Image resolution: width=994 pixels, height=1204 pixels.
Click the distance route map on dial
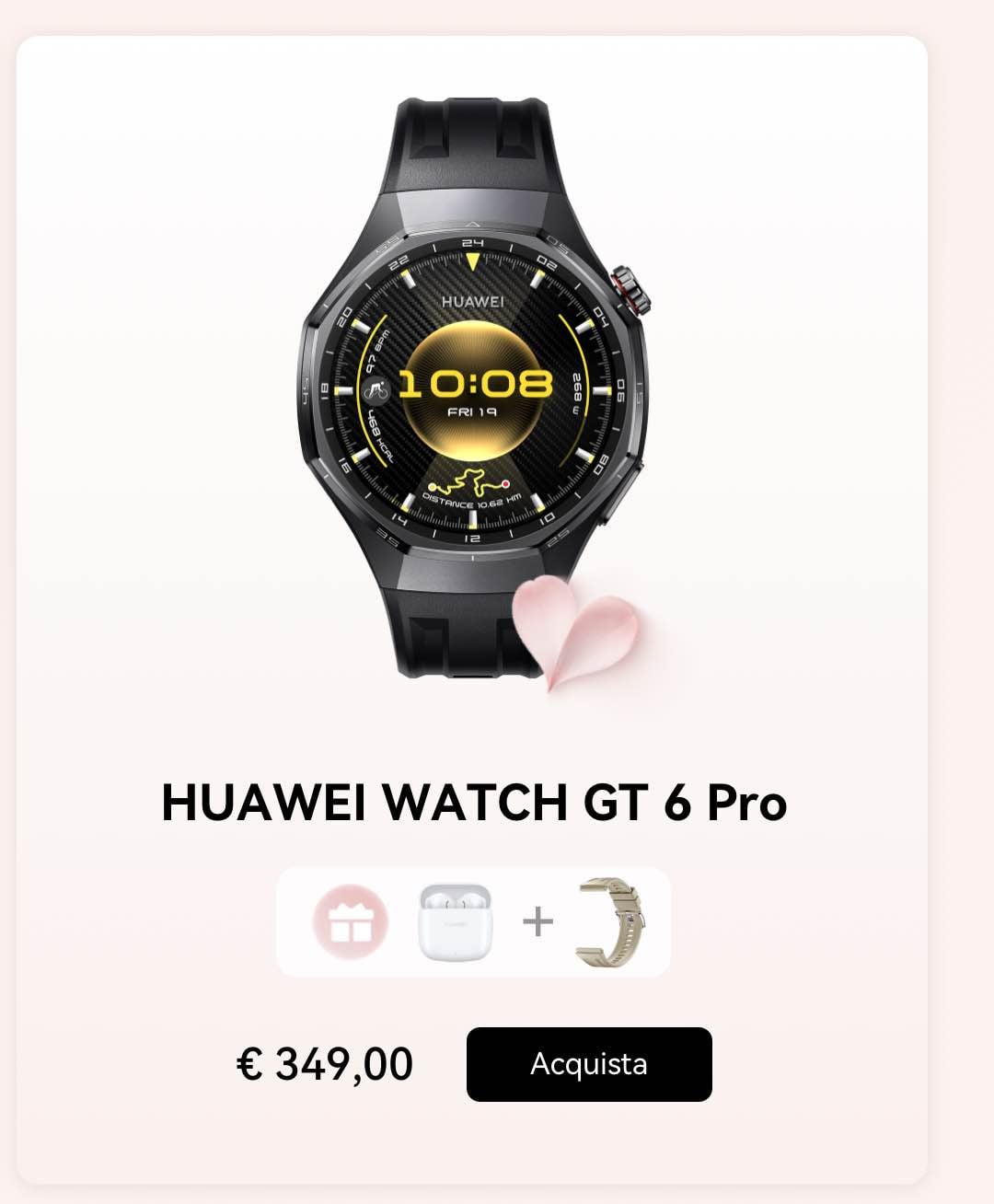[x=470, y=483]
